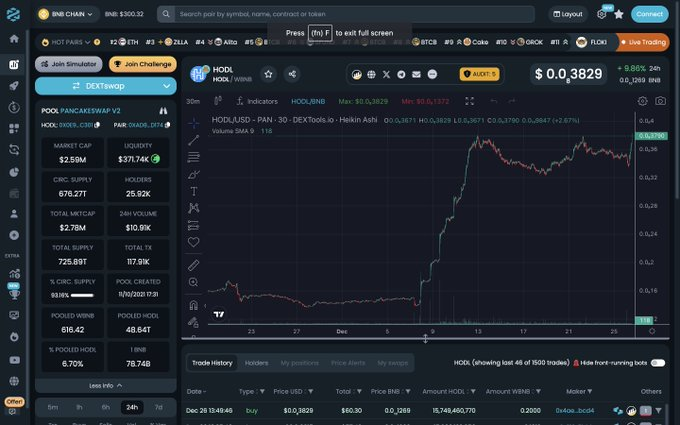The width and height of the screenshot is (680, 425).
Task: Toggle lock all drawing tools
Action: pyautogui.click(x=193, y=322)
